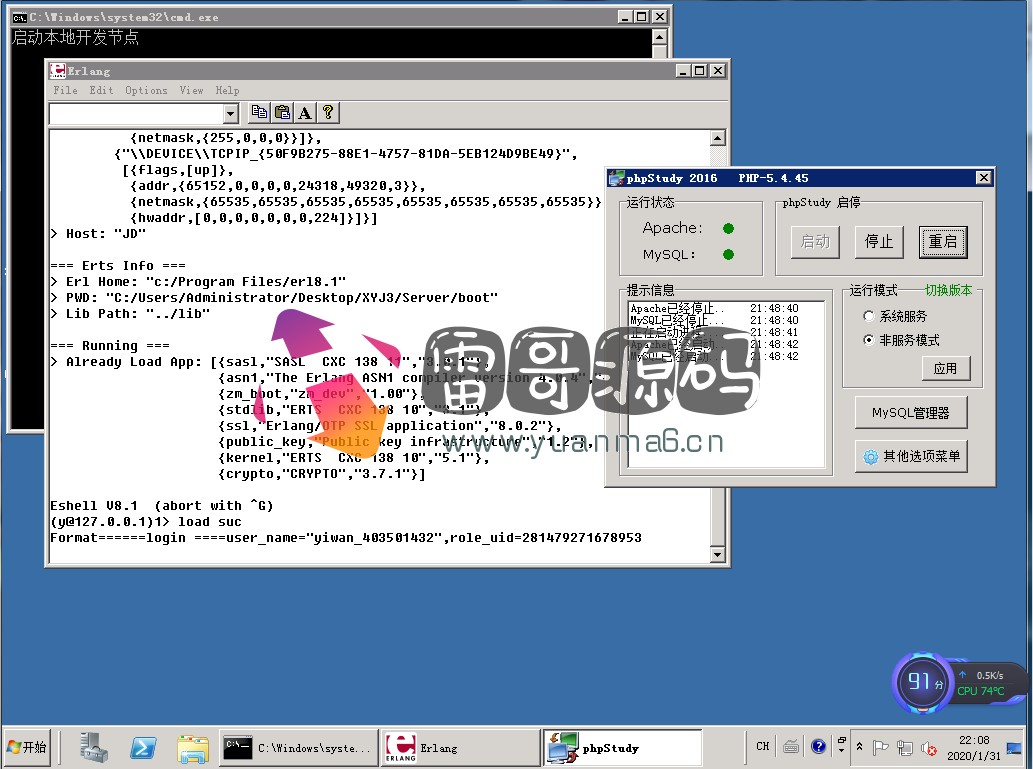This screenshot has width=1033, height=769.
Task: Close the cmd.exe window
Action: coord(659,16)
